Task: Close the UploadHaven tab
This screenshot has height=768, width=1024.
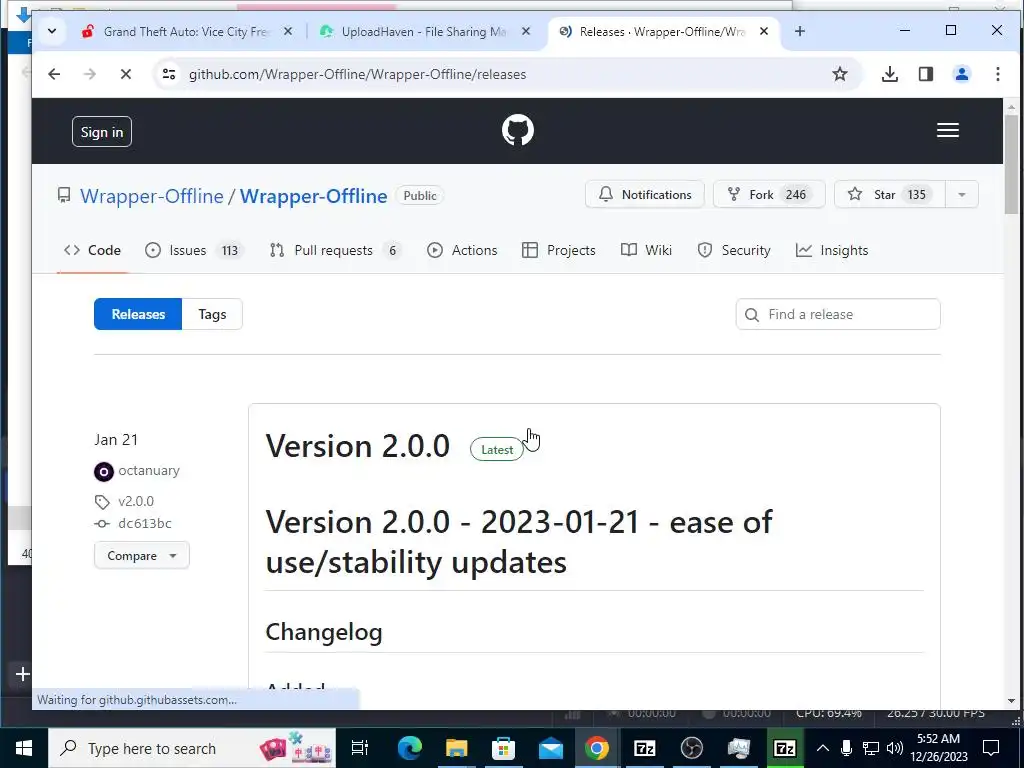Action: pos(526,31)
